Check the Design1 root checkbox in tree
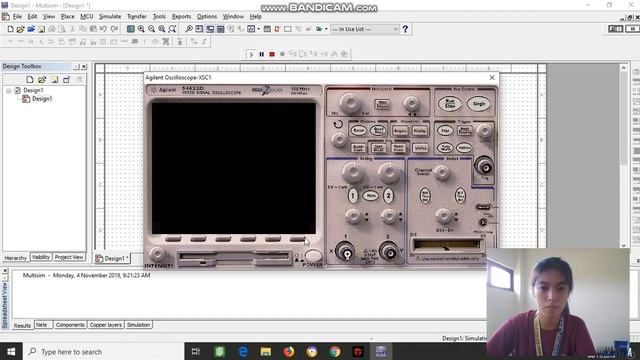Image resolution: width=640 pixels, height=360 pixels. coord(18,90)
